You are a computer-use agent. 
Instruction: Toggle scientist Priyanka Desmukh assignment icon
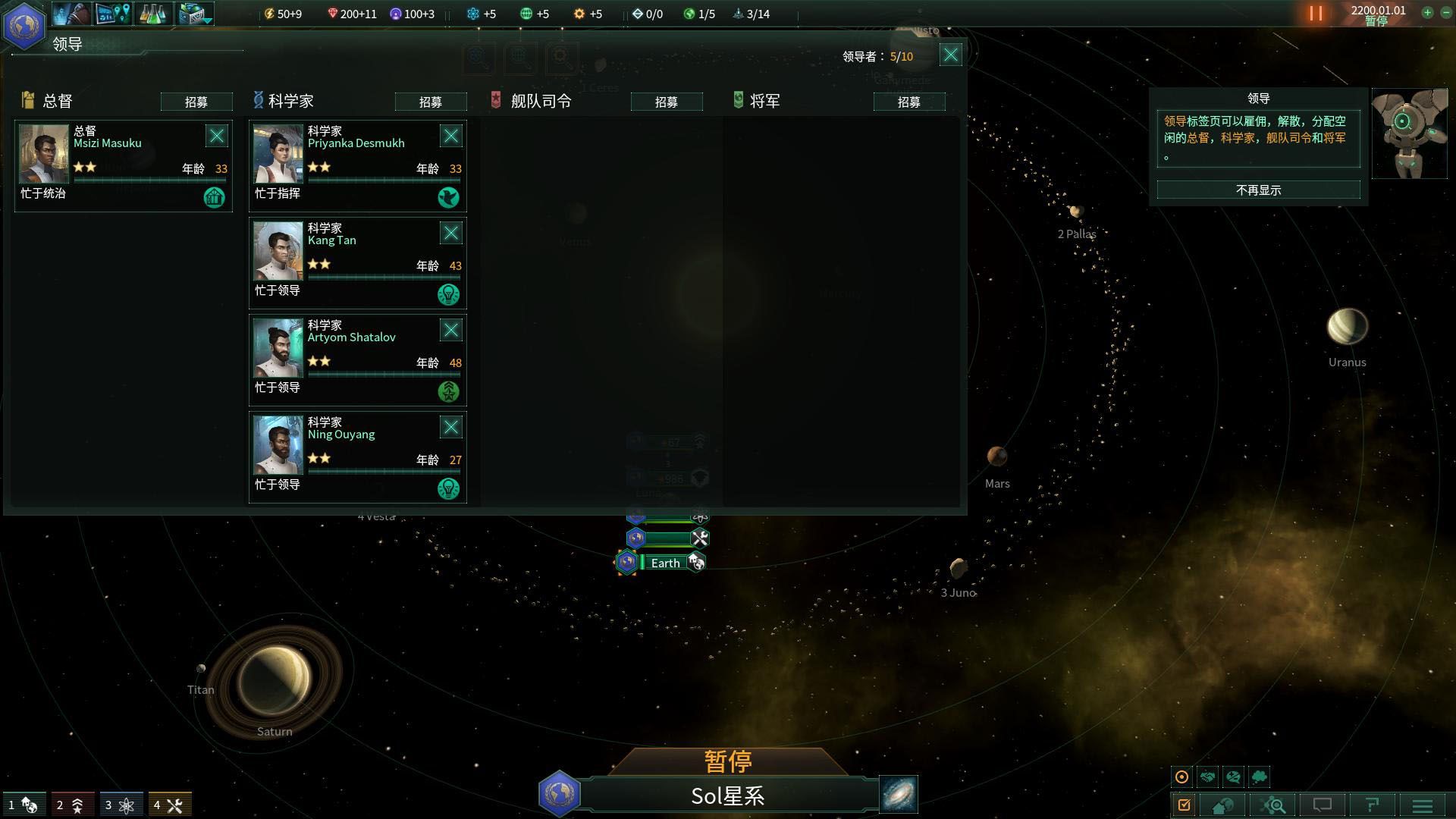tap(448, 196)
